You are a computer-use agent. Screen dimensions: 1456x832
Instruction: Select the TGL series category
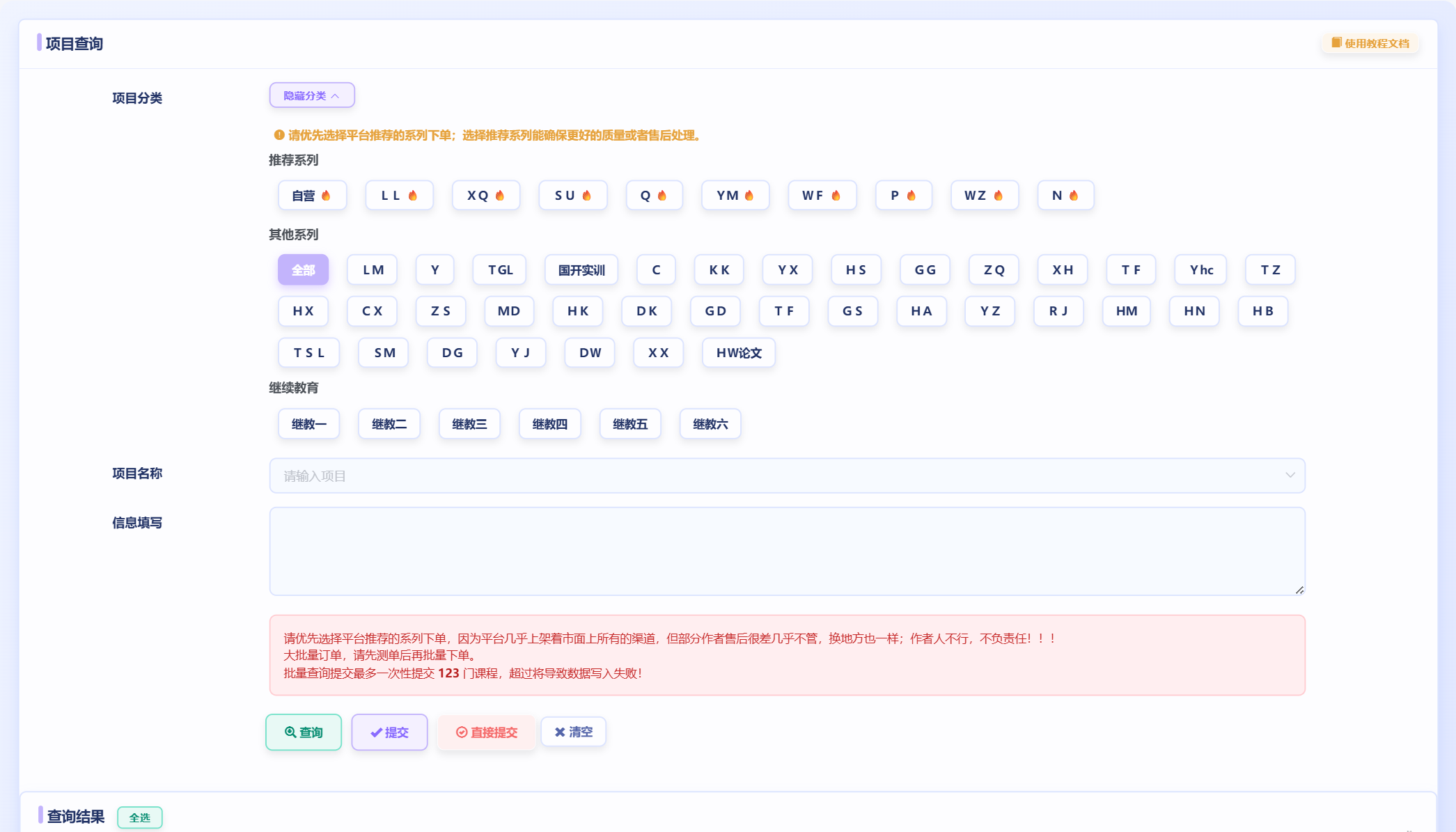(499, 269)
